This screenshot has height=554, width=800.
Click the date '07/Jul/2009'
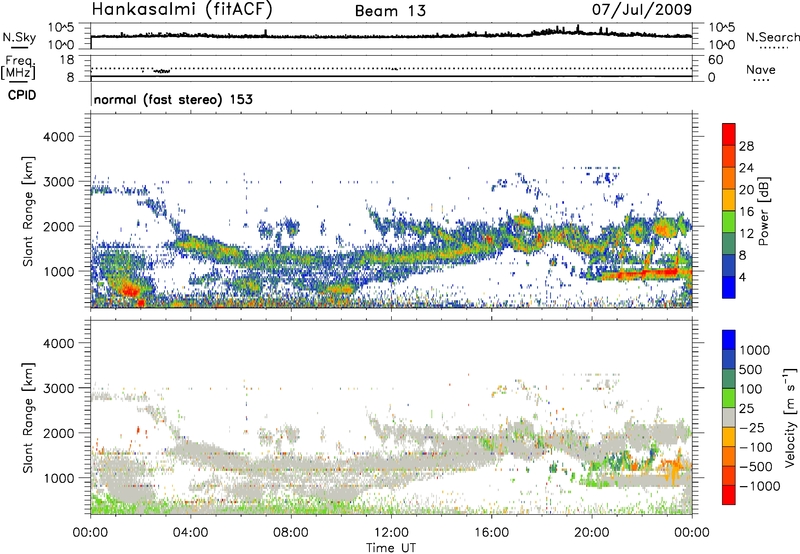[642, 9]
